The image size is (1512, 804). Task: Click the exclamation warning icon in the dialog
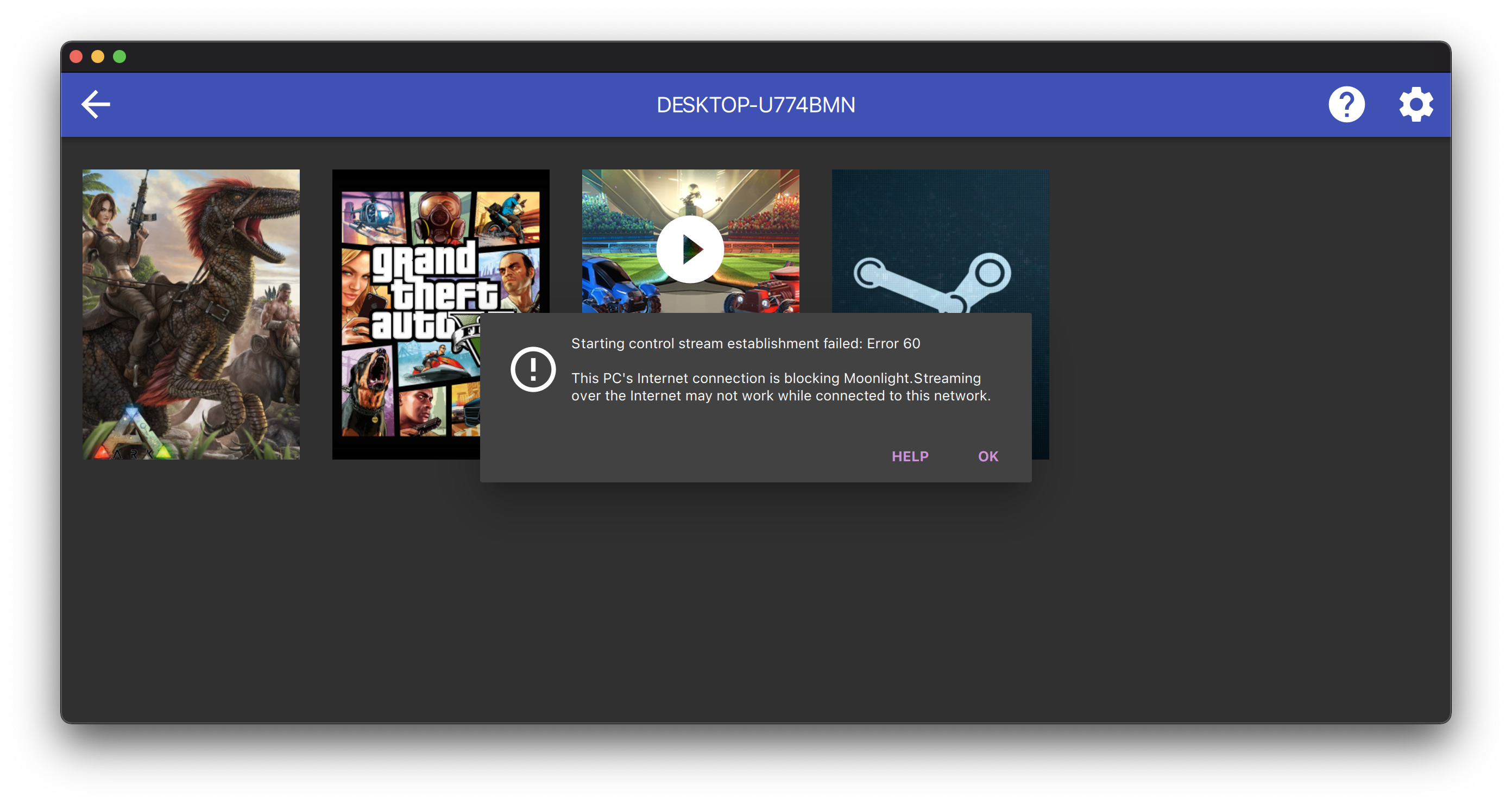coord(532,369)
